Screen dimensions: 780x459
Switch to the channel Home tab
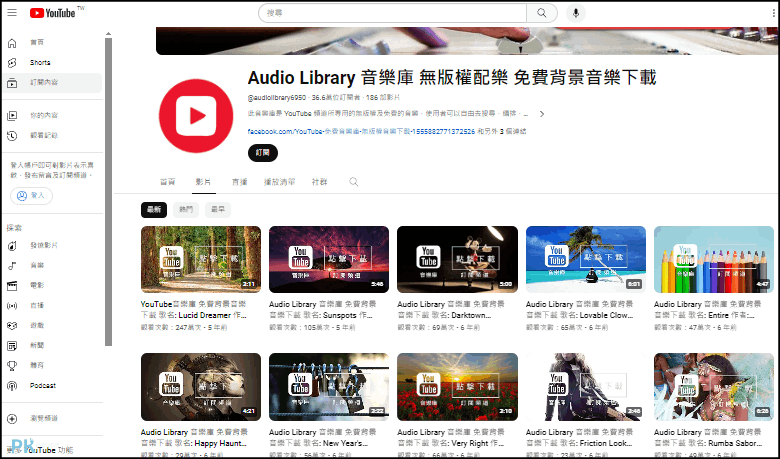[168, 182]
